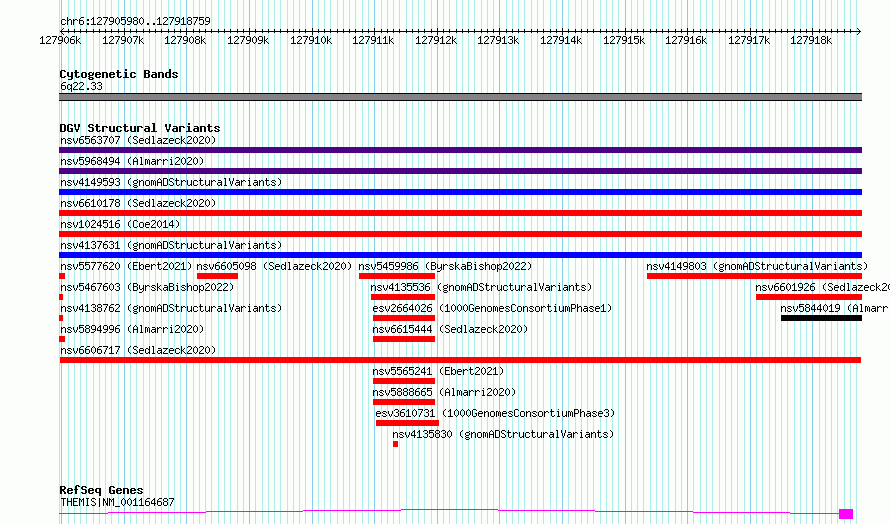Select the THEMIS|NM_001164687 gene label

point(117,502)
